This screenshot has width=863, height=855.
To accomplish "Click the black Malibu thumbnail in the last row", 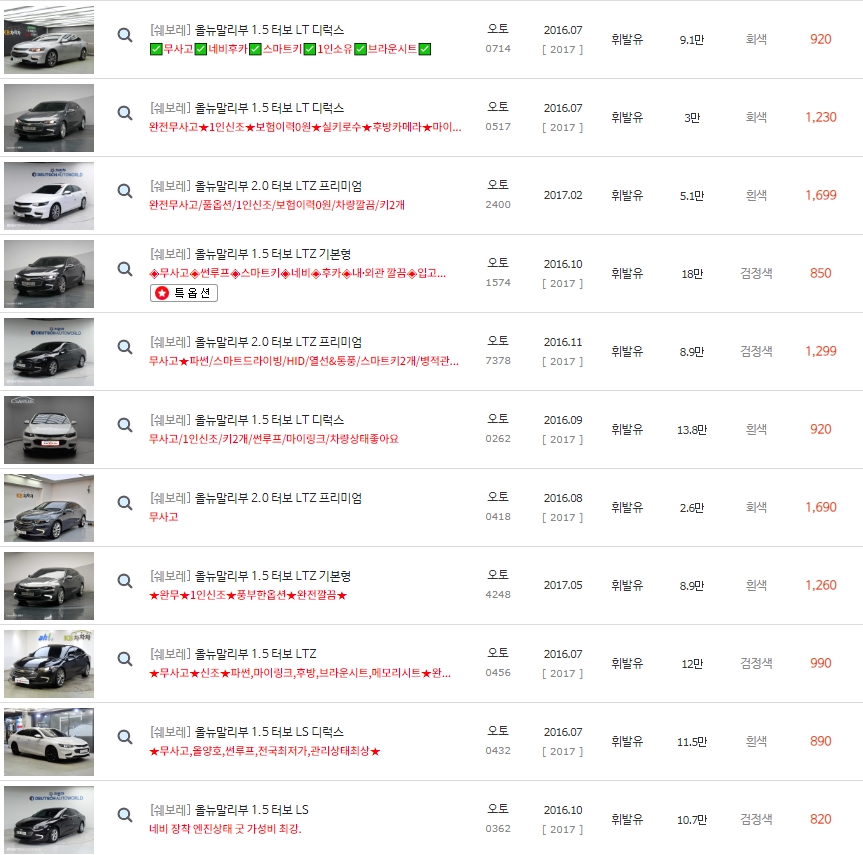I will (x=49, y=818).
